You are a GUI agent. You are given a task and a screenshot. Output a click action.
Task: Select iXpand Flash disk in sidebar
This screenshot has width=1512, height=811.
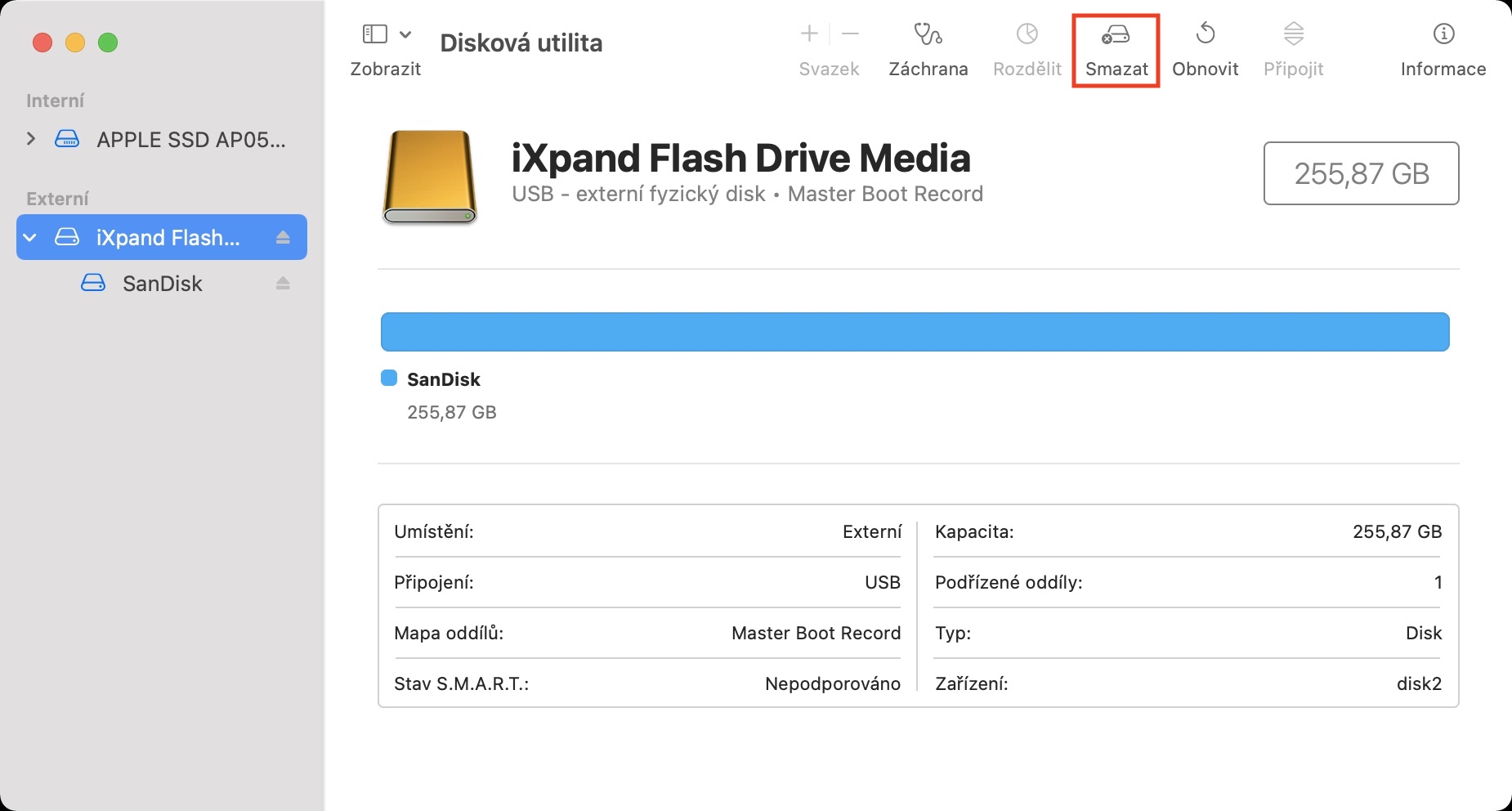[x=168, y=238]
